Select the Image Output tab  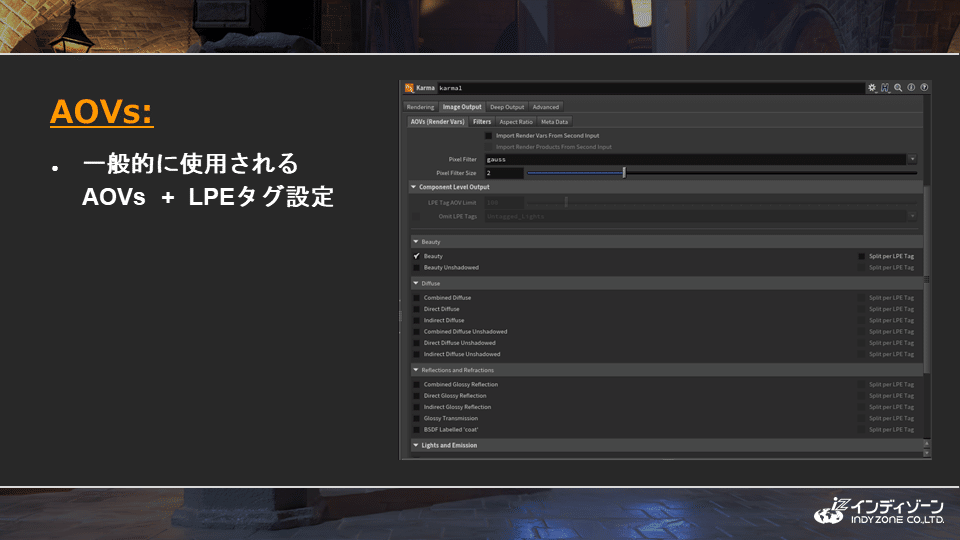(x=462, y=107)
